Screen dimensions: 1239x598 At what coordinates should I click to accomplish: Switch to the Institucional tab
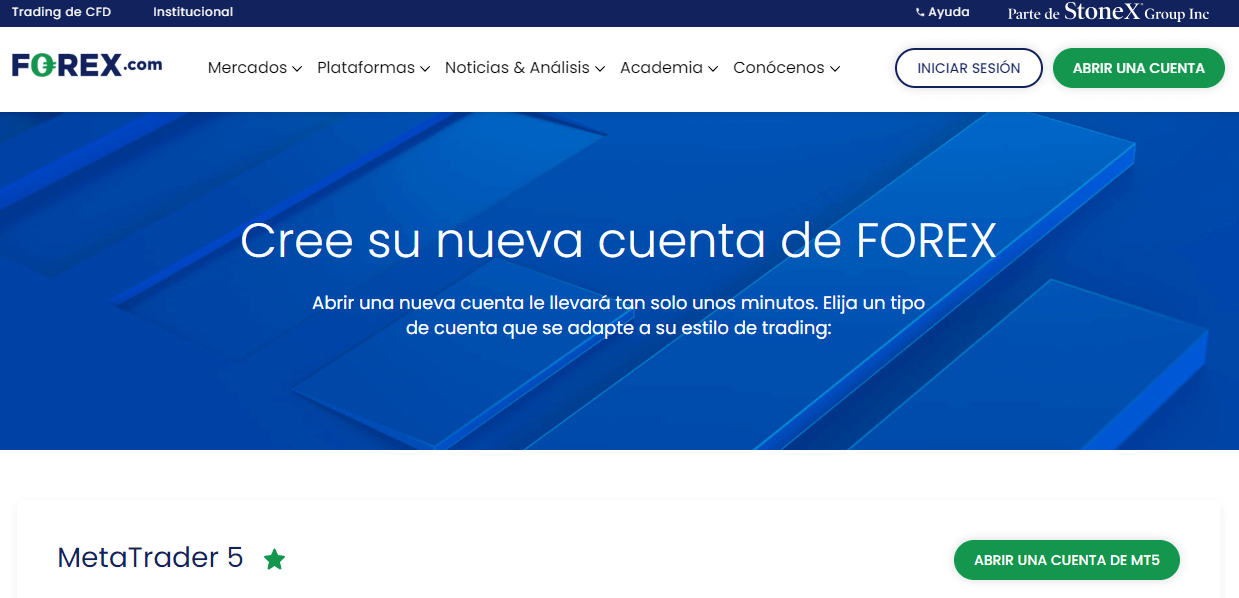click(x=193, y=12)
